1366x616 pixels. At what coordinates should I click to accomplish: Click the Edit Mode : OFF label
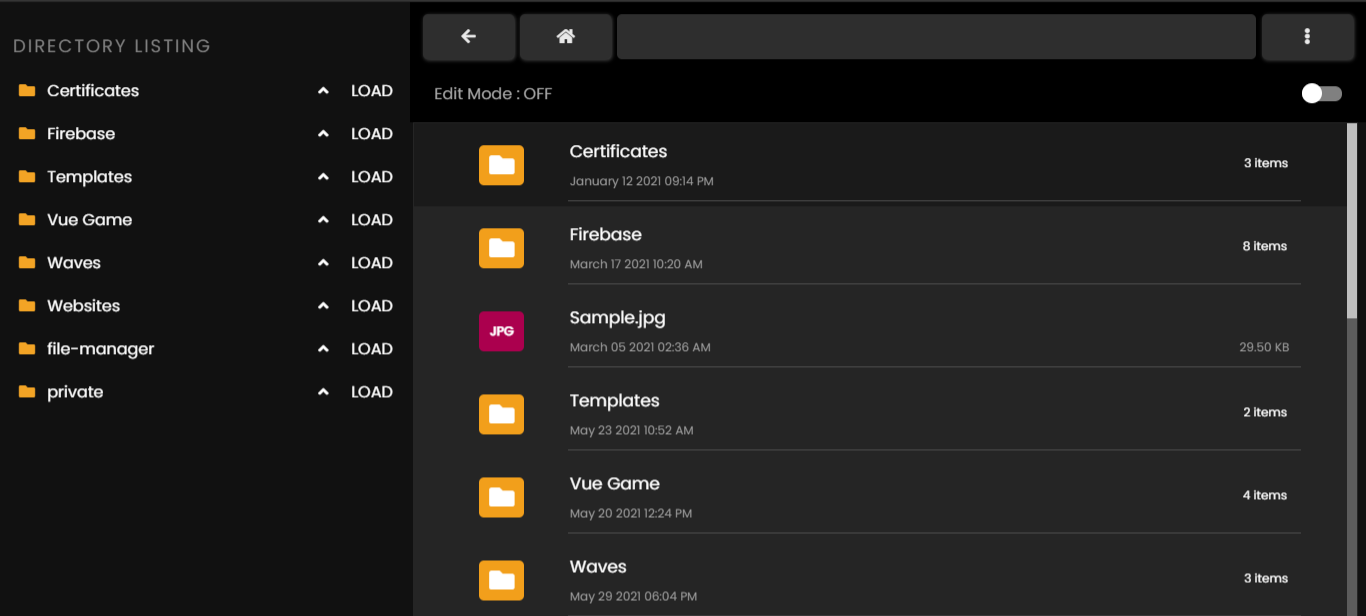492,93
